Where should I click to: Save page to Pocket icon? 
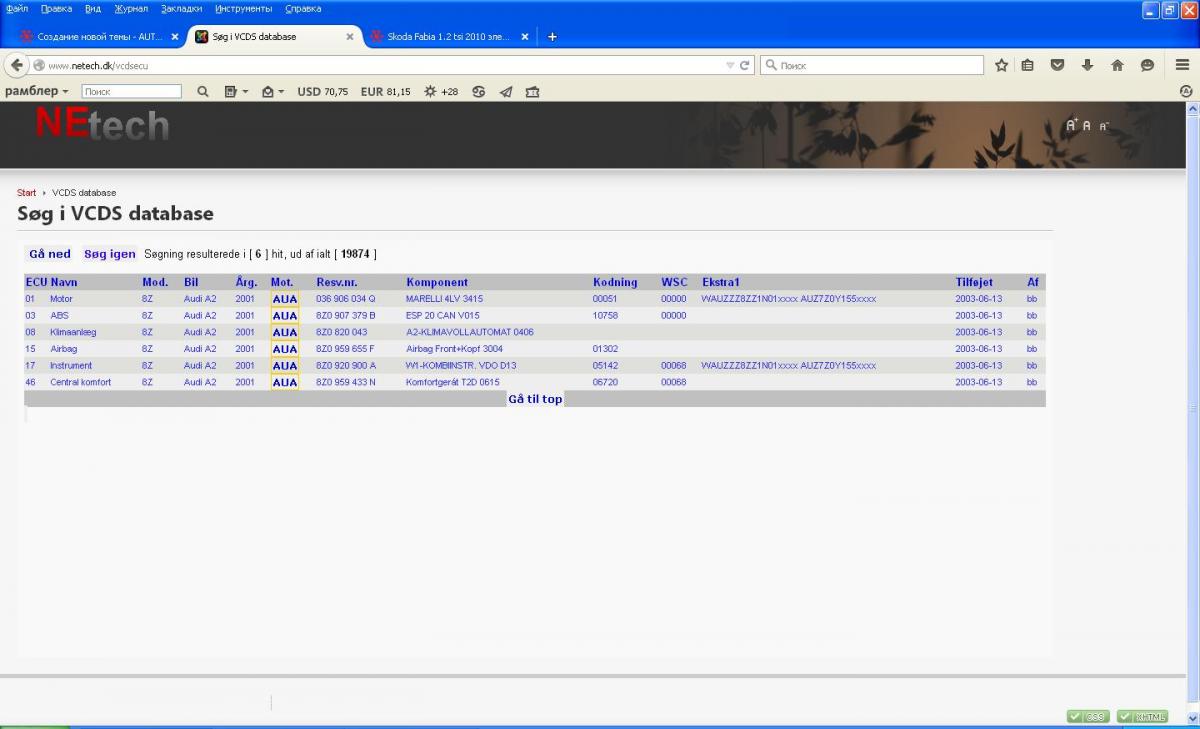point(1057,65)
